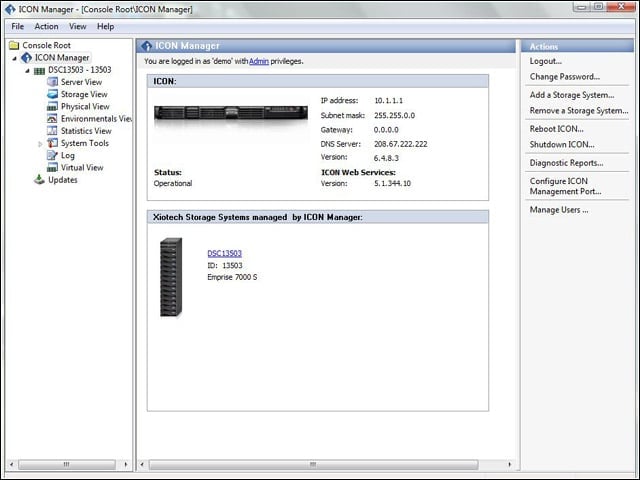Click the ICON Manager header logo icon
This screenshot has height=480, width=640.
[147, 46]
